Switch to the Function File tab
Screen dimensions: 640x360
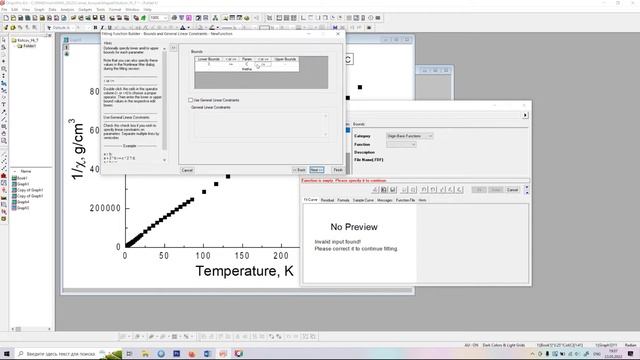(x=405, y=200)
